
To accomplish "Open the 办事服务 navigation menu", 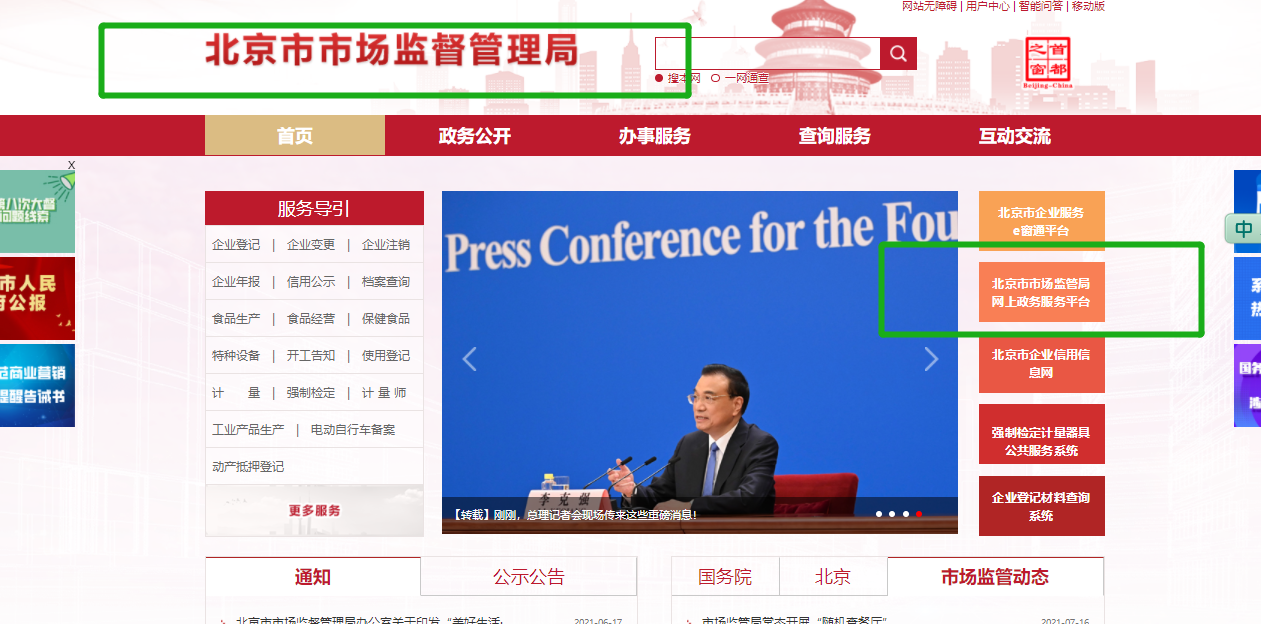I will point(655,136).
